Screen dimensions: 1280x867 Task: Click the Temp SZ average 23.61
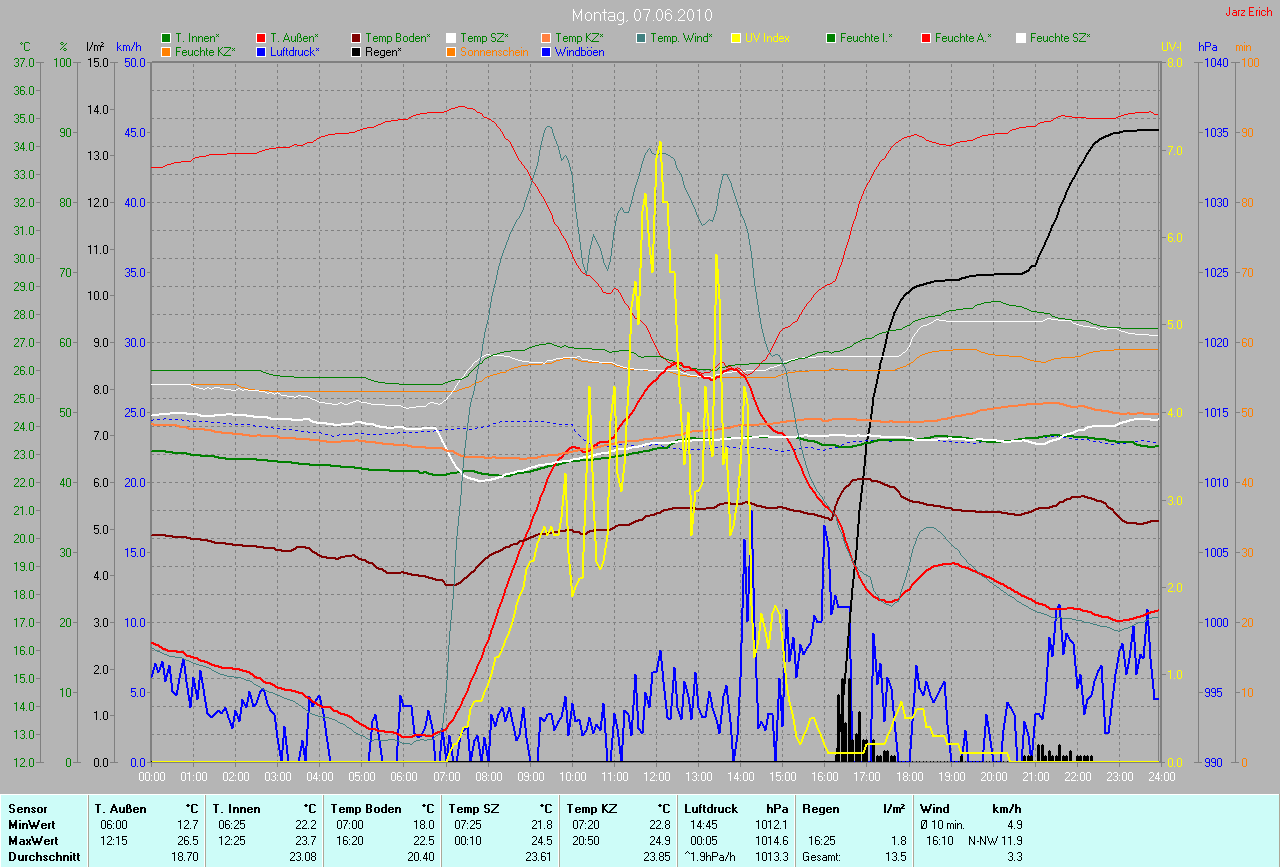(538, 856)
